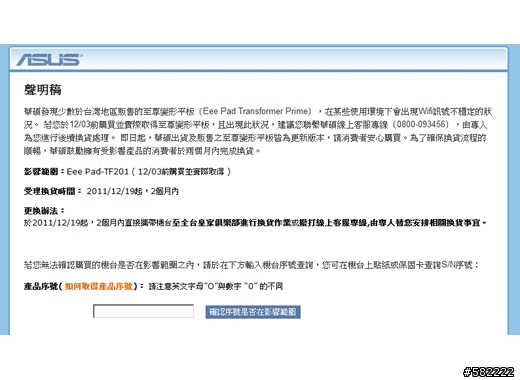Click the note about letter O and digit 0
Image resolution: width=520 pixels, height=380 pixels.
click(x=216, y=286)
